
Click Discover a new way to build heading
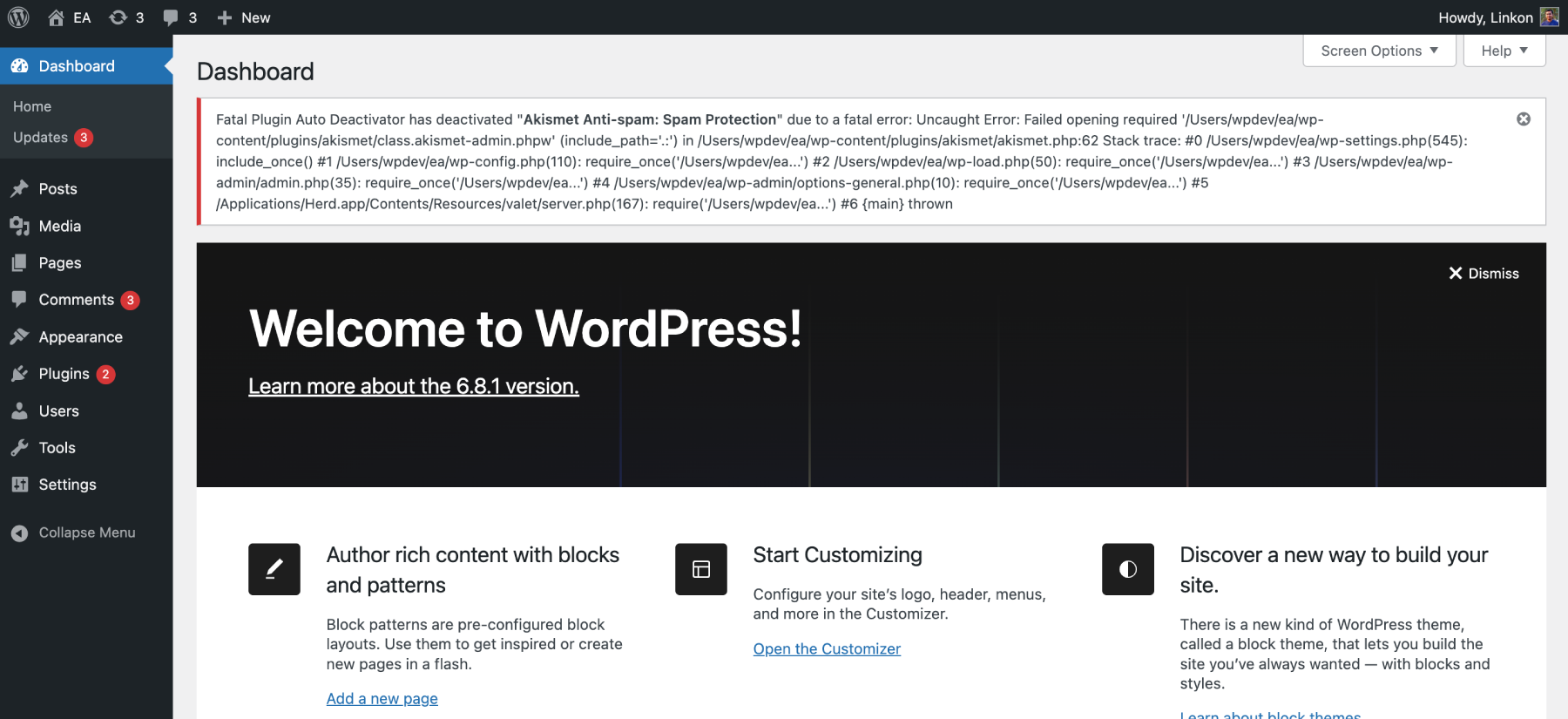click(x=1334, y=570)
